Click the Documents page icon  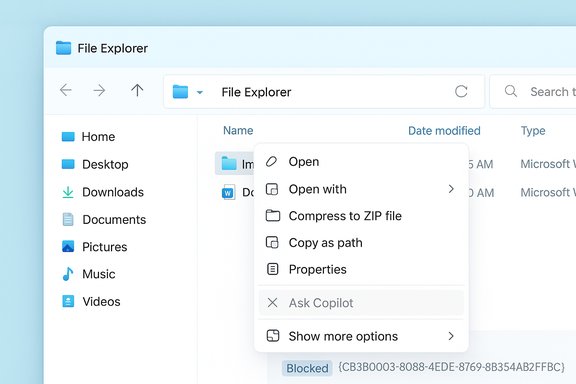pyautogui.click(x=68, y=219)
